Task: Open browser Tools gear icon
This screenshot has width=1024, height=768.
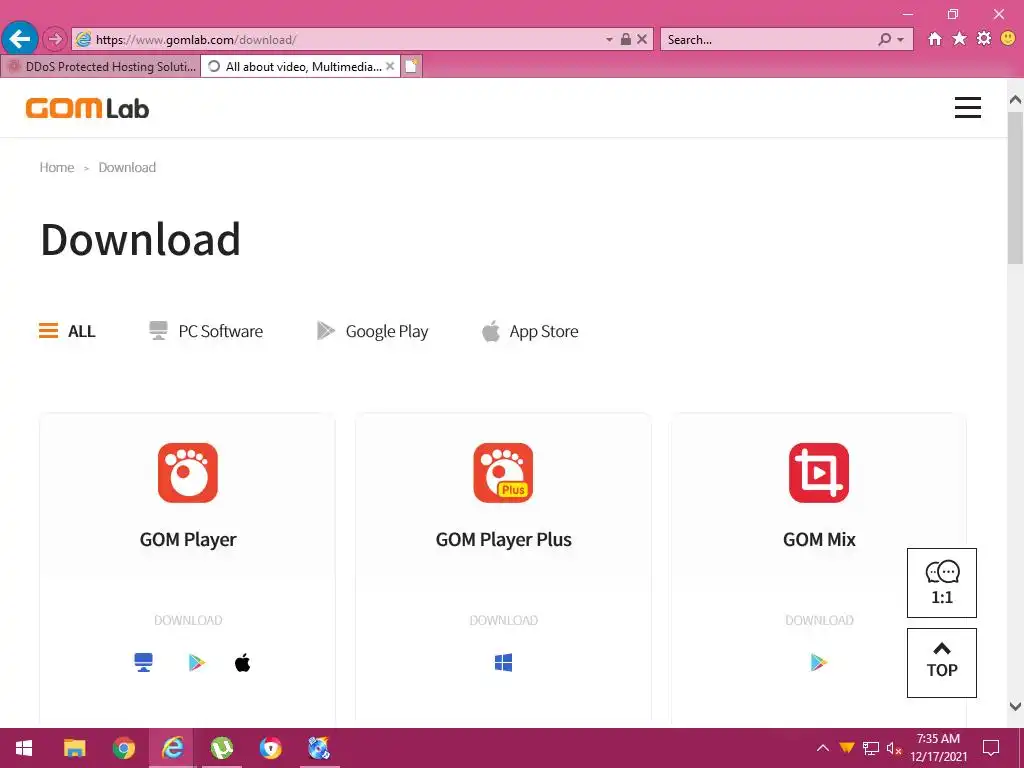Action: (x=984, y=39)
